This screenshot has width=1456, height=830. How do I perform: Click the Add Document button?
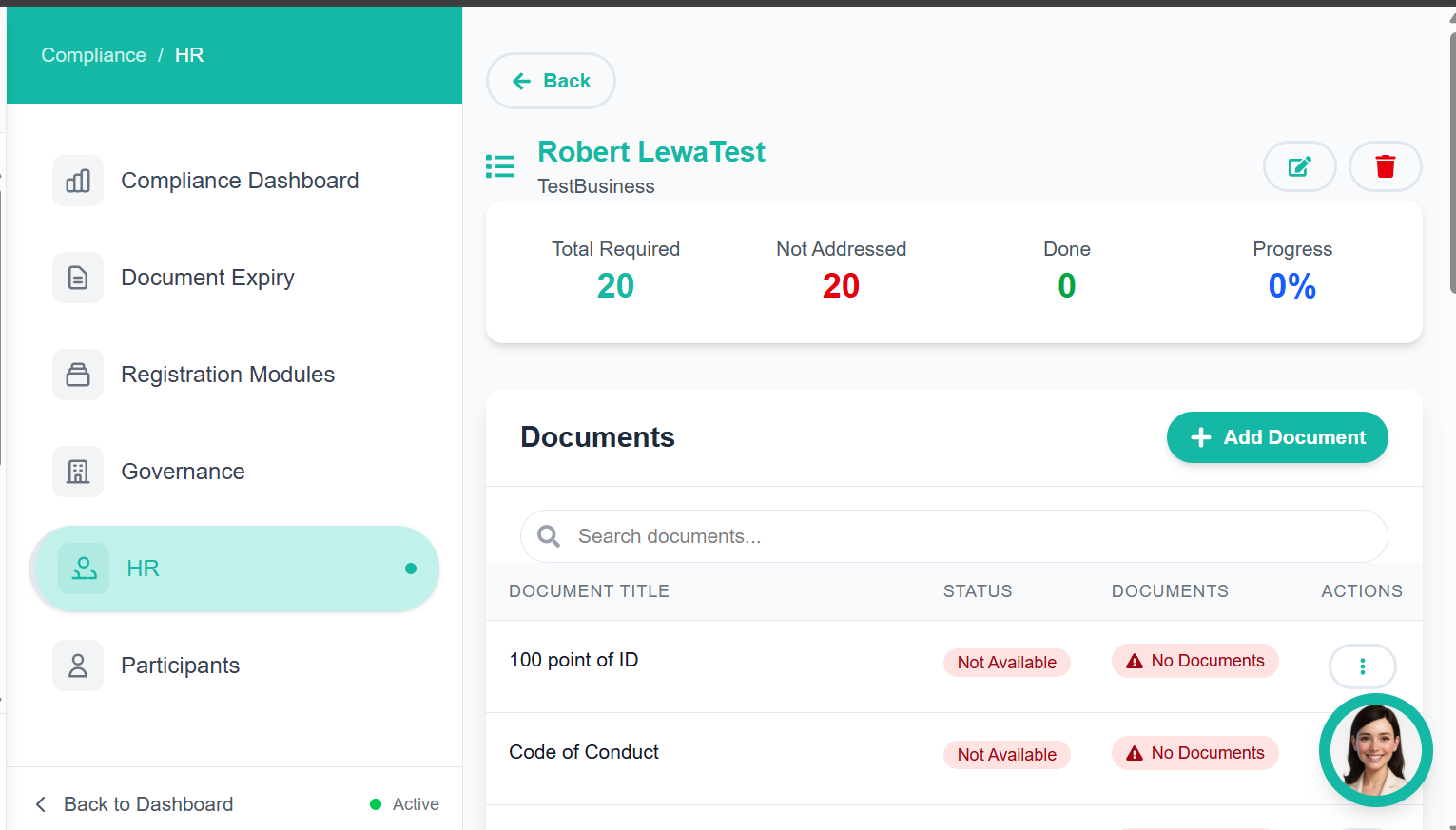(x=1277, y=437)
